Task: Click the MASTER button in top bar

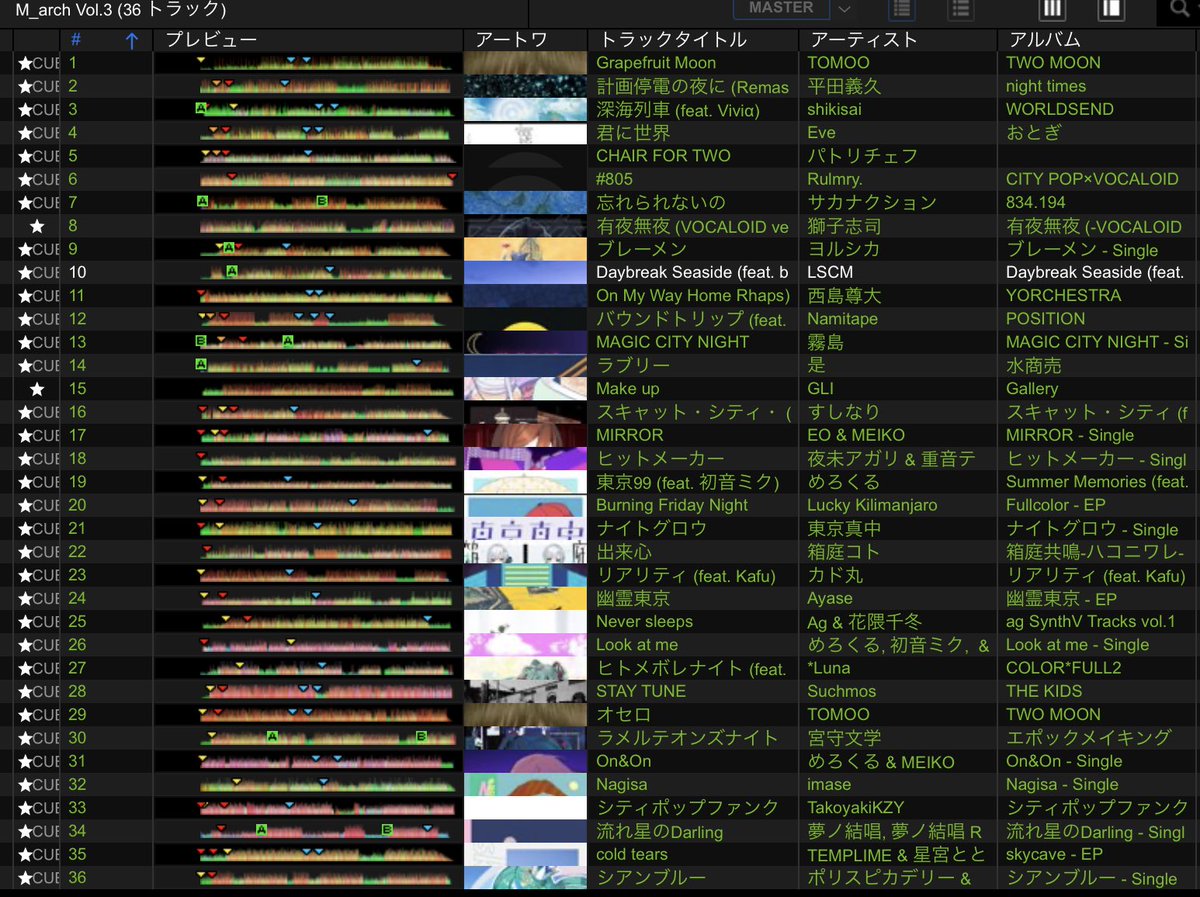Action: (781, 8)
